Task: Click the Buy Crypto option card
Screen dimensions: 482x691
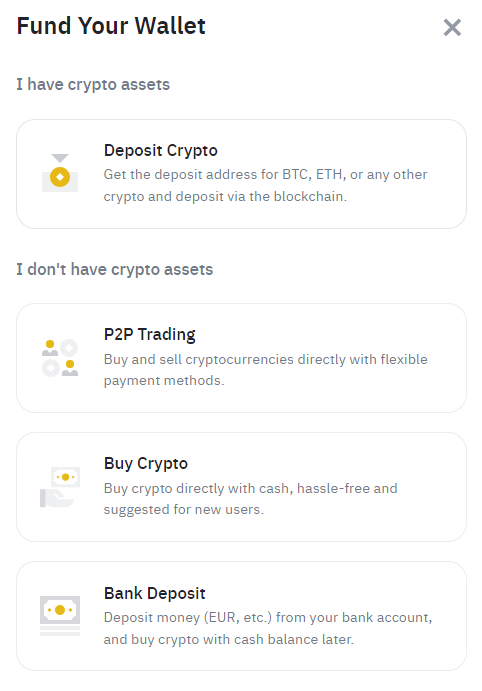Action: 241,487
